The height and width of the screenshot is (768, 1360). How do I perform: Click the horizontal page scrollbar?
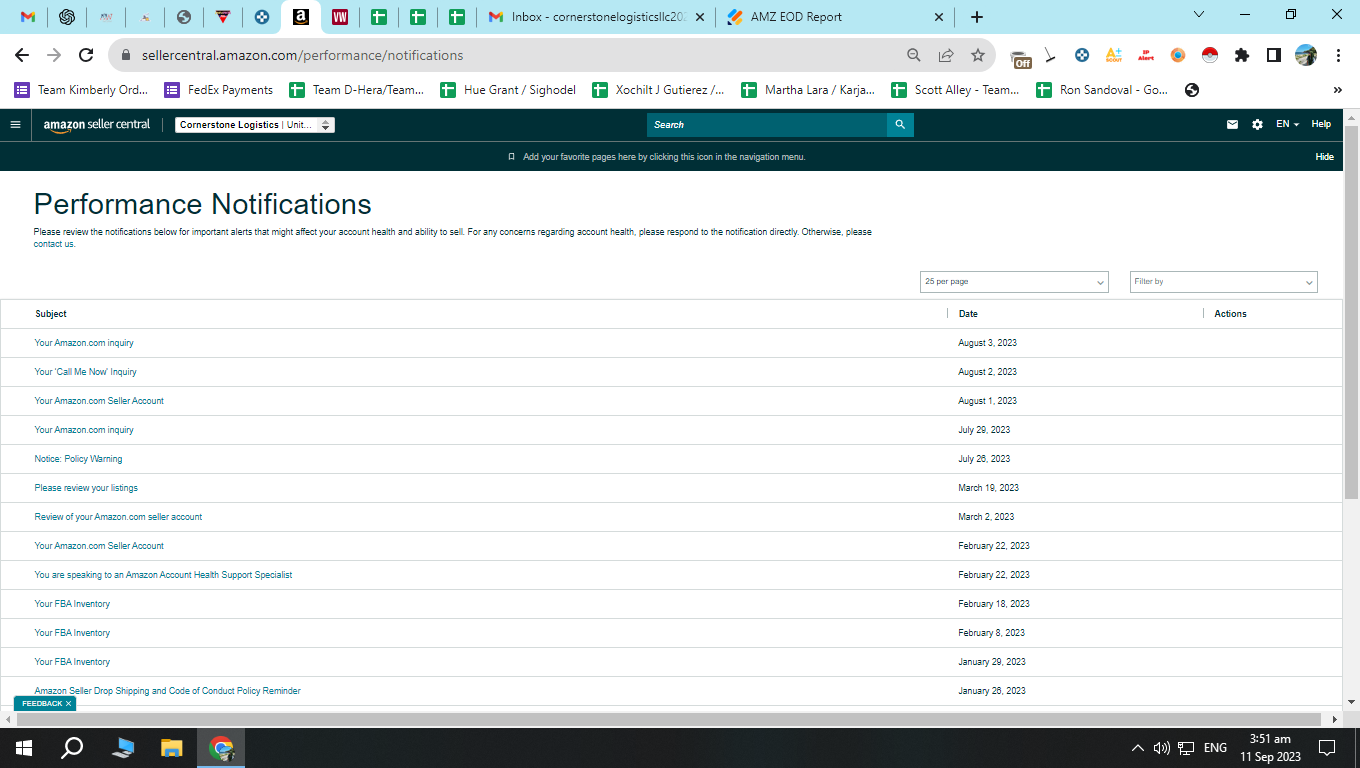(x=670, y=719)
